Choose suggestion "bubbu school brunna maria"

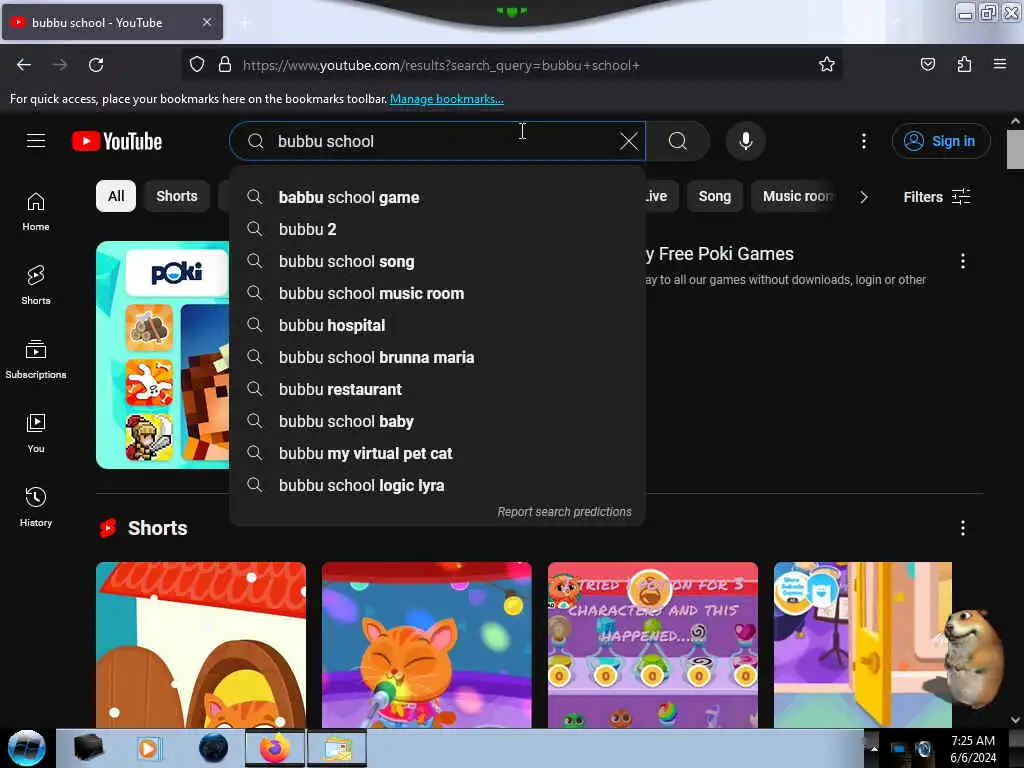click(437, 357)
